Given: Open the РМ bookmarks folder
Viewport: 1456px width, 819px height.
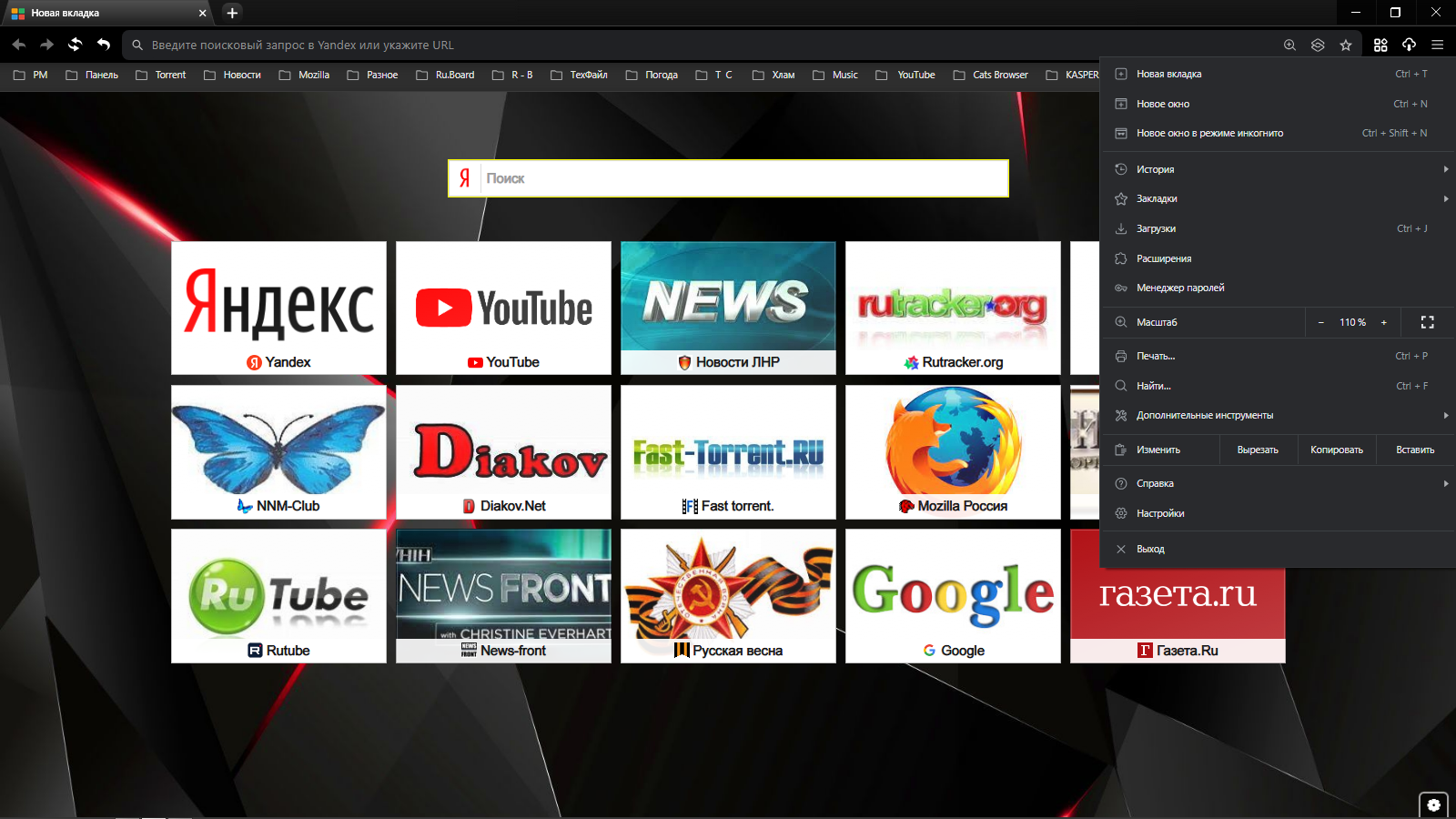Looking at the screenshot, I should coord(31,75).
